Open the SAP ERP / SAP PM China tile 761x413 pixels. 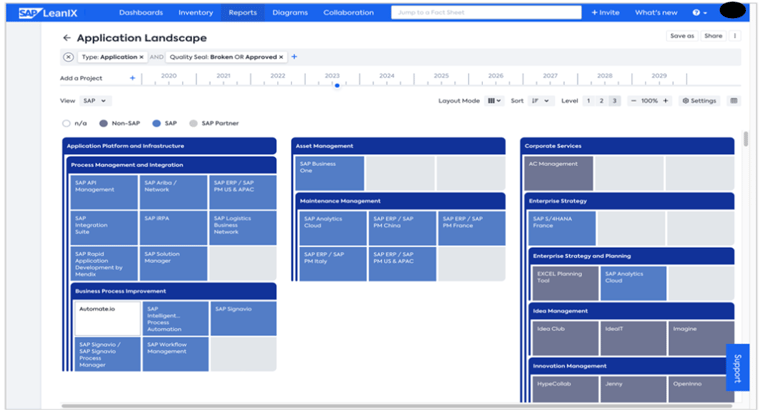(x=402, y=228)
